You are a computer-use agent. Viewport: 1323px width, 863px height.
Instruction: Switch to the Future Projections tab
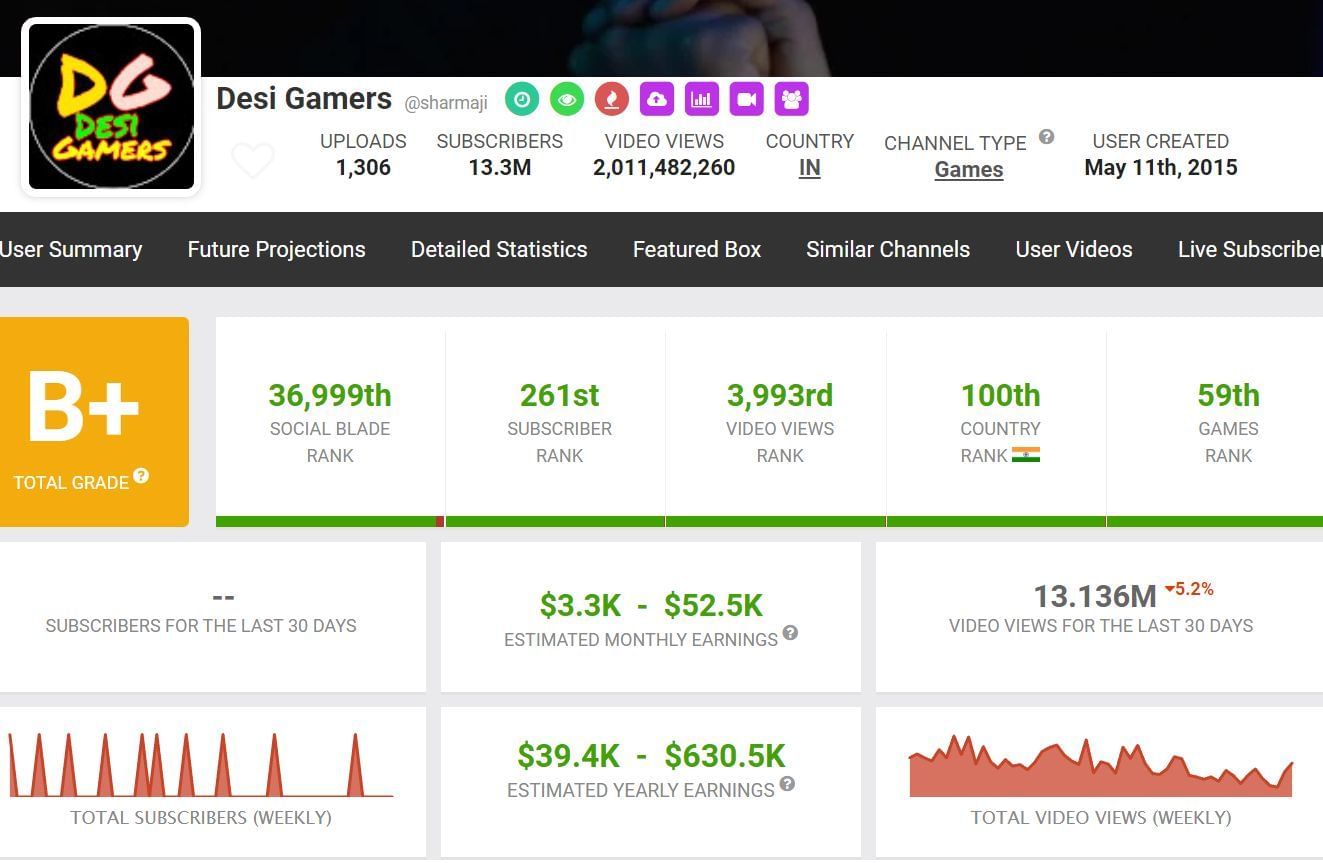[x=276, y=249]
